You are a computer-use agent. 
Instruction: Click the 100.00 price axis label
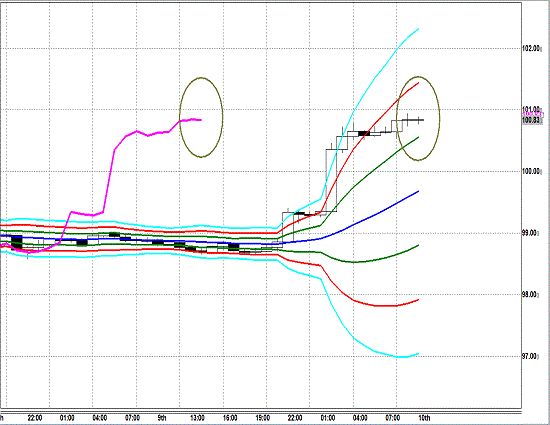coord(532,171)
